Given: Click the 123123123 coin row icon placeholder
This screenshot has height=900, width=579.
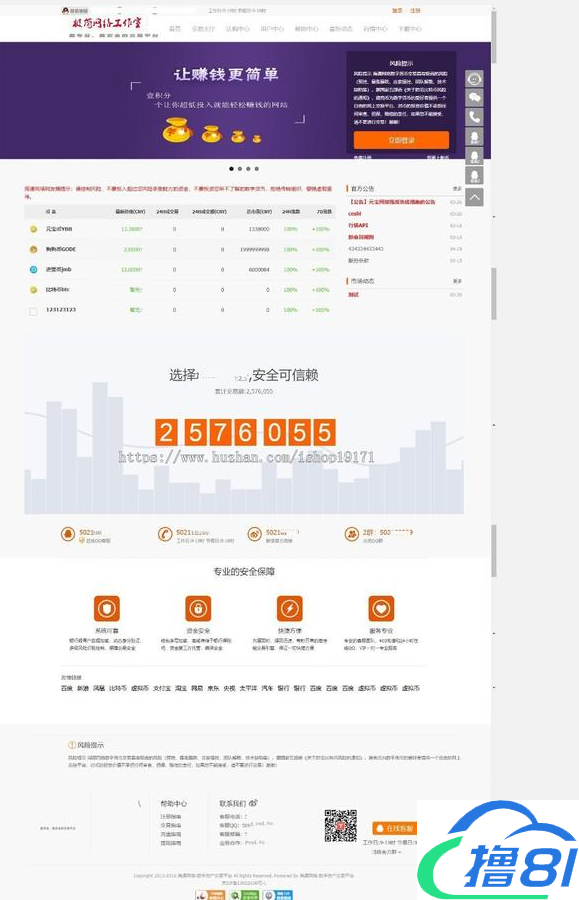Looking at the screenshot, I should coord(33,311).
